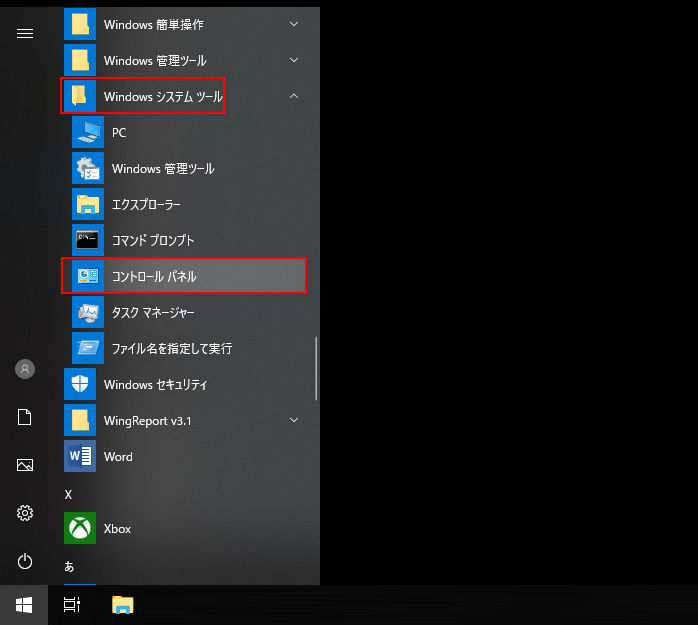698x625 pixels.
Task: Click the Word application icon
Action: (x=80, y=456)
